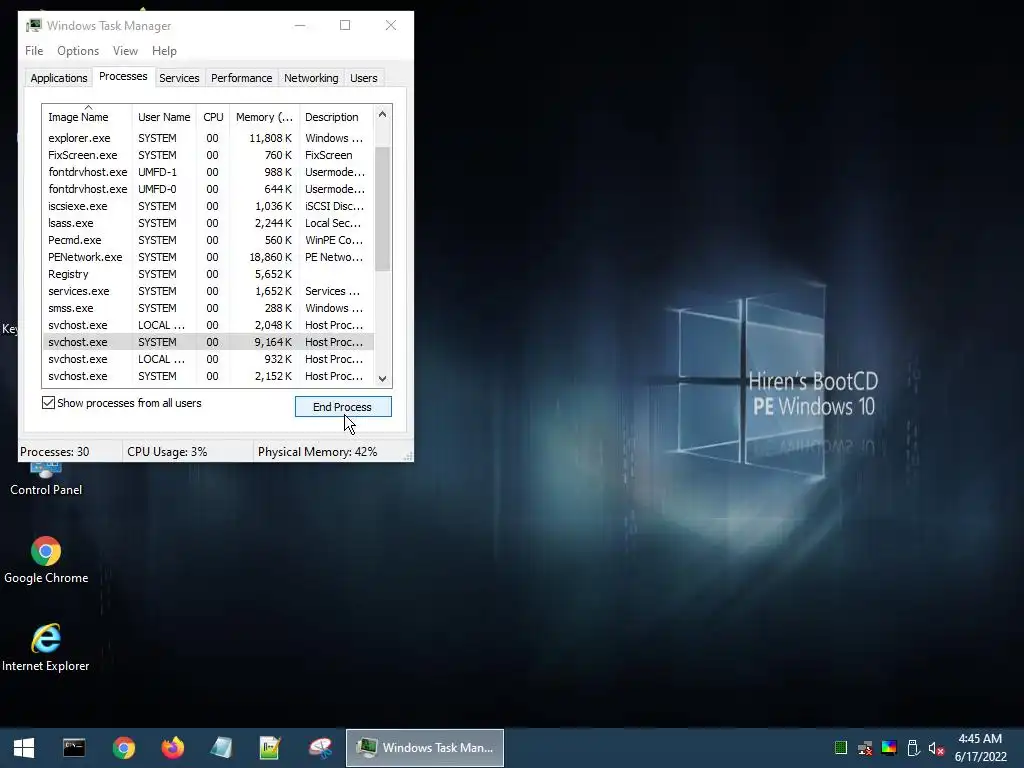1024x768 pixels.
Task: Open the red-white utility taskbar icon
Action: [x=320, y=748]
